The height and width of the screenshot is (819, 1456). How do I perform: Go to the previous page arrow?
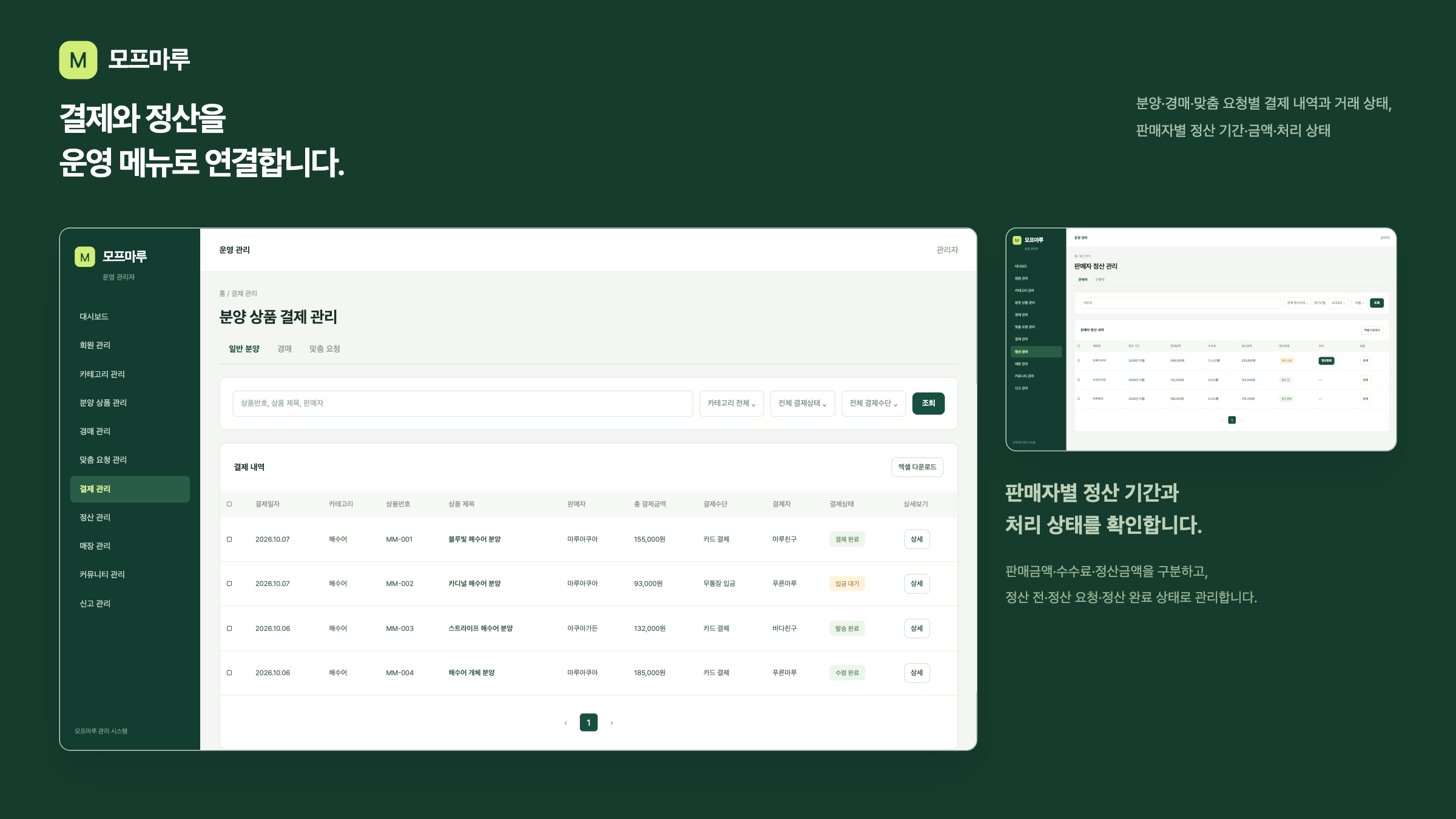tap(566, 723)
